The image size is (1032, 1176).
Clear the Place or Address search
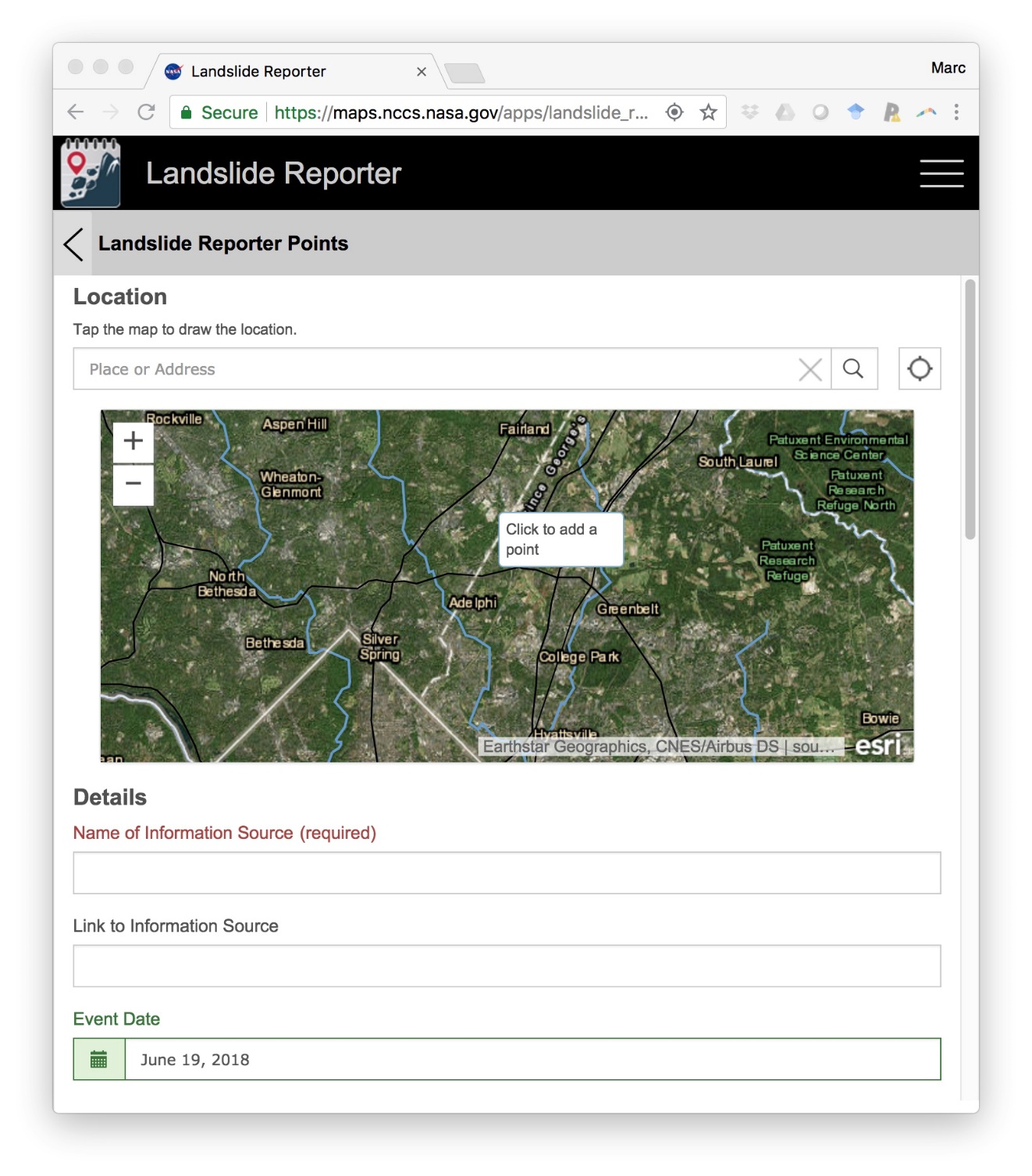[x=810, y=369]
